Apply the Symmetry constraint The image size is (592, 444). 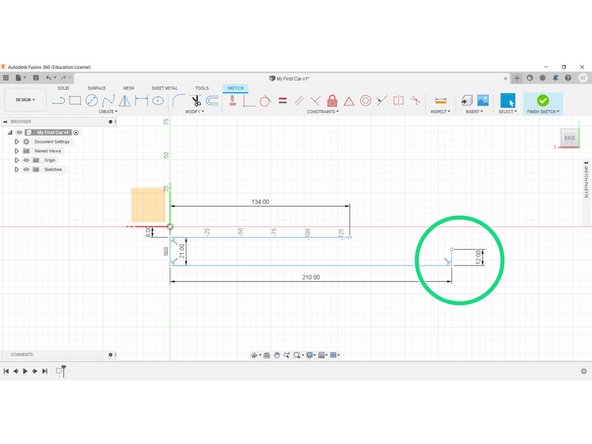click(398, 101)
